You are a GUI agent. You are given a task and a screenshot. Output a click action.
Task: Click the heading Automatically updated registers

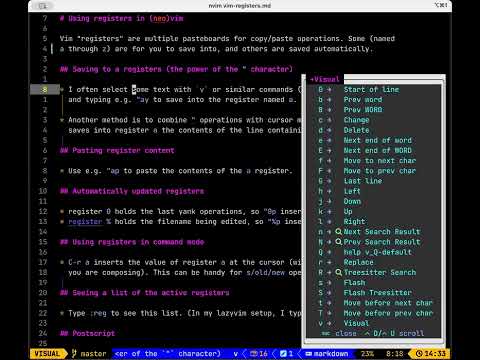tap(132, 191)
